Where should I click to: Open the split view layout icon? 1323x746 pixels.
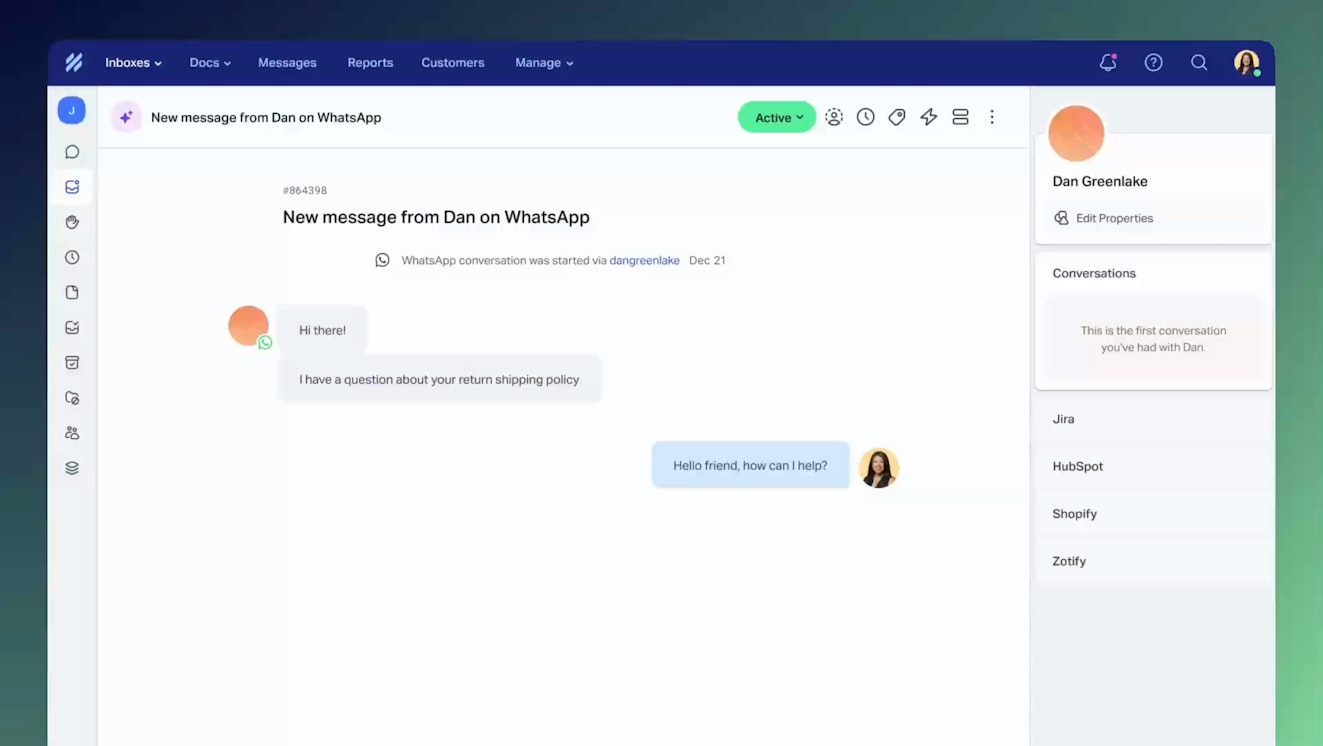point(960,117)
